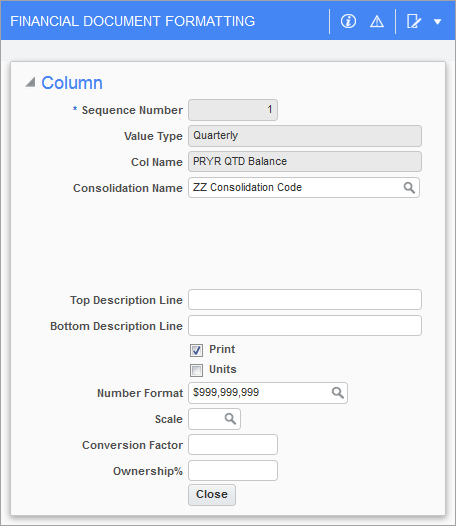
Task: Open Scale lookup magnifier icon
Action: (x=230, y=419)
